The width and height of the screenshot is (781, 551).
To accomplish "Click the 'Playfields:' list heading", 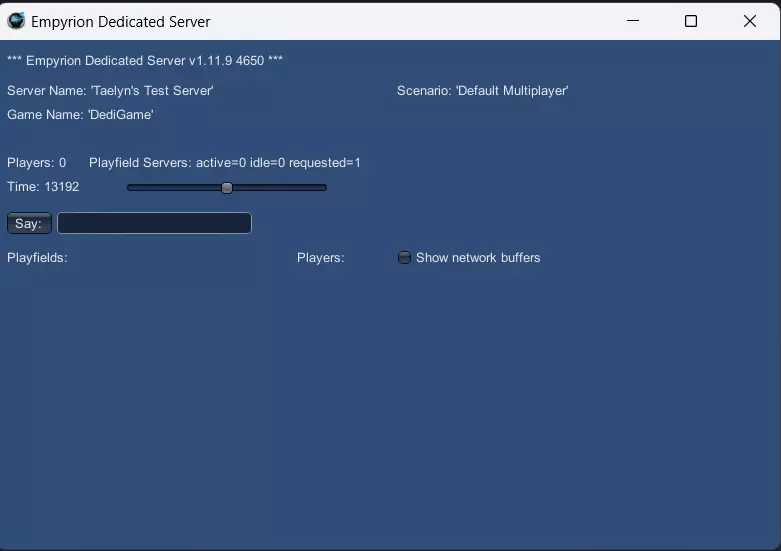I will [37, 258].
